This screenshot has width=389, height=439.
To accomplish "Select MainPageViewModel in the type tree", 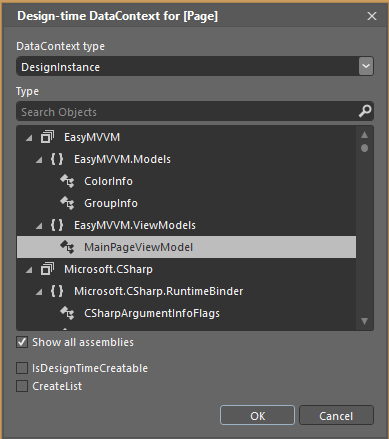I will 186,247.
